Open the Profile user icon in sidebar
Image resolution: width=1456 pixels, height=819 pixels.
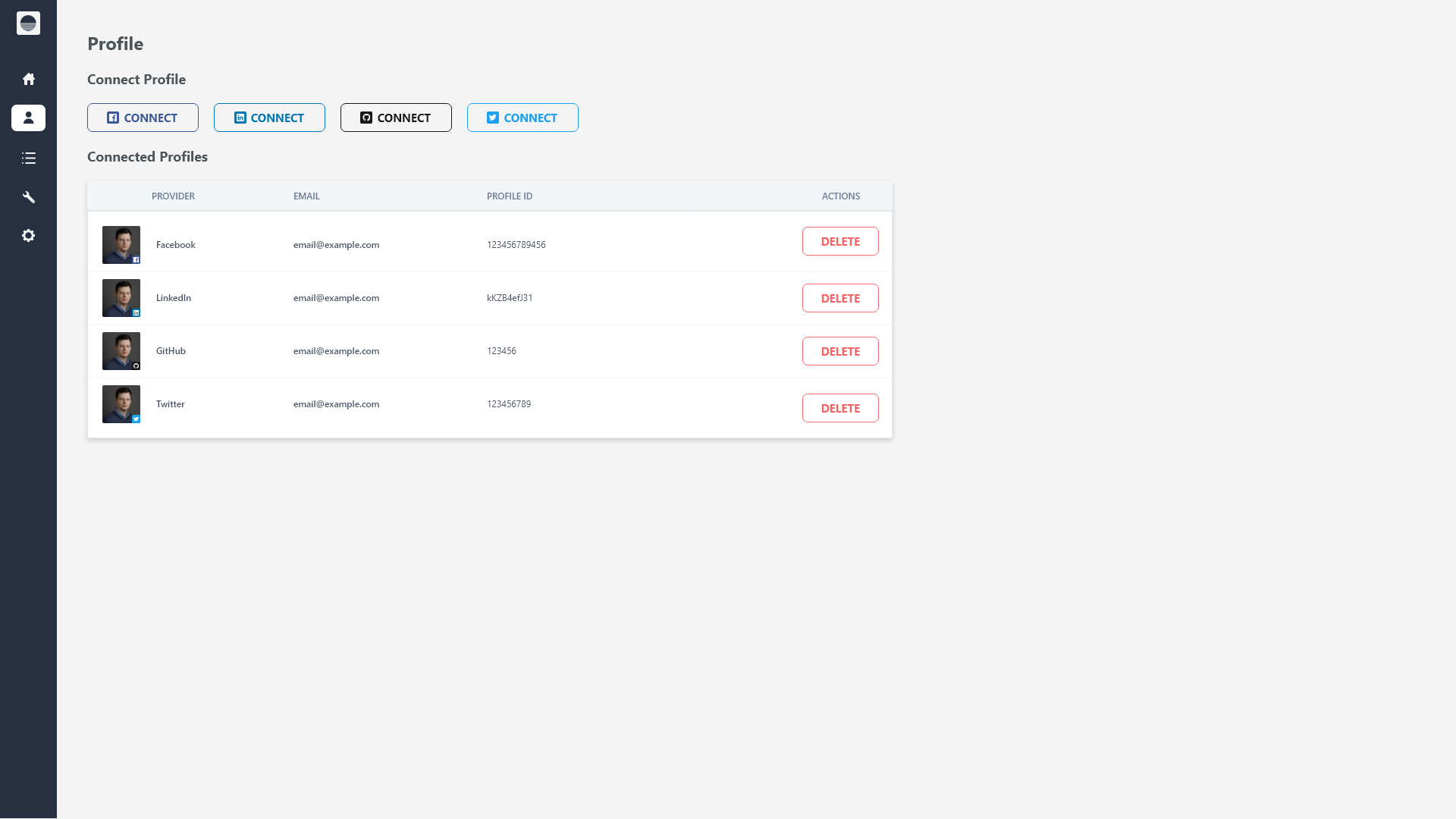point(28,118)
